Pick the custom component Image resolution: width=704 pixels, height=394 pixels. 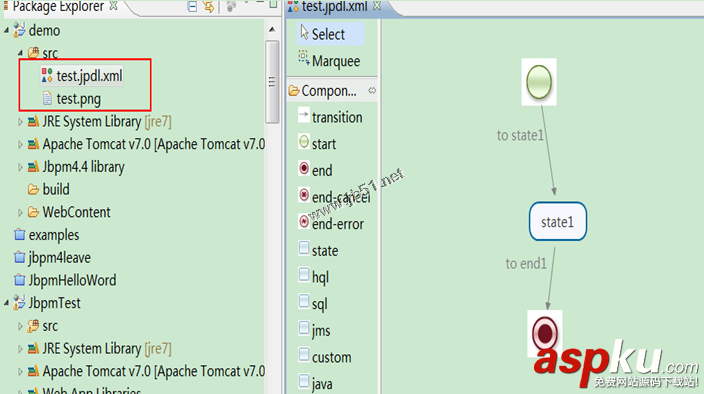[x=325, y=357]
